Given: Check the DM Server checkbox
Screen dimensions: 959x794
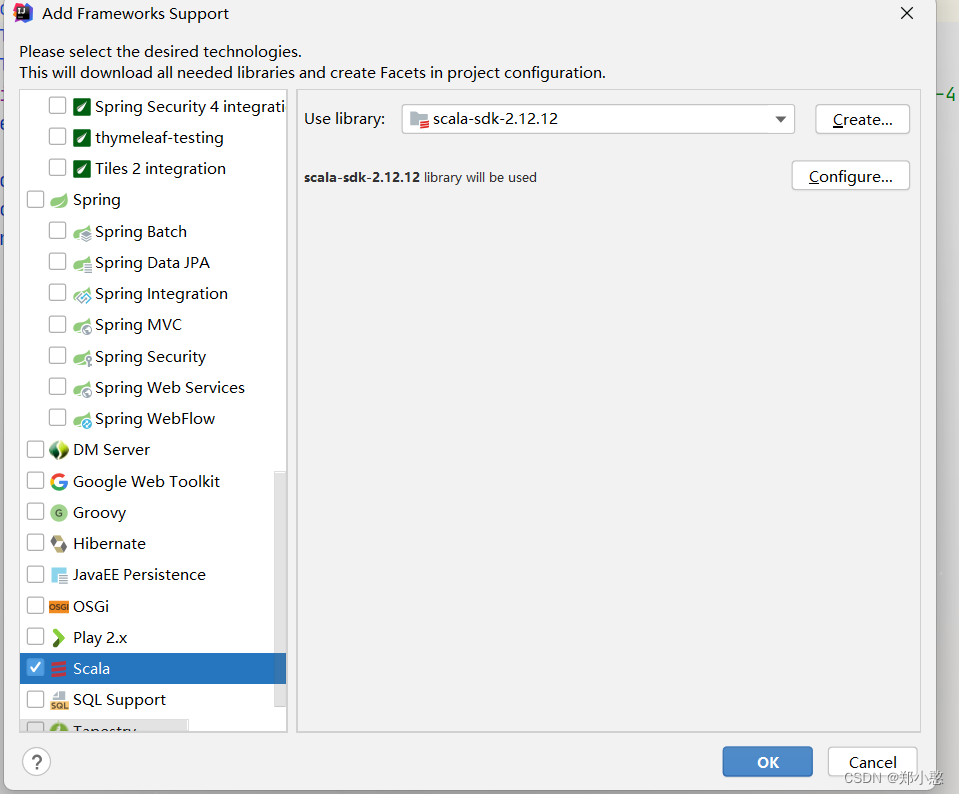Looking at the screenshot, I should coord(35,449).
